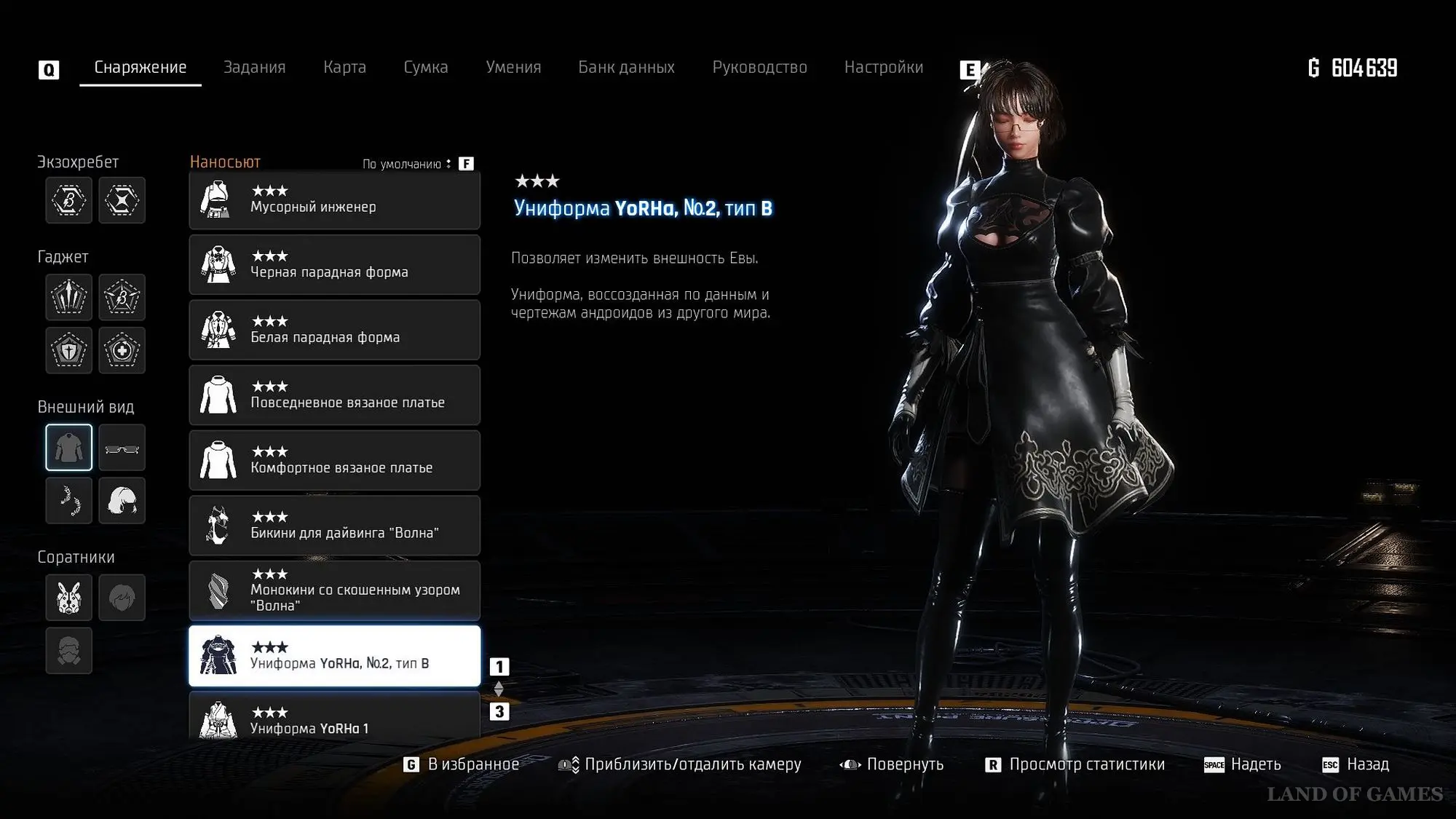Open the Сумка tab
The height and width of the screenshot is (819, 1456).
click(x=426, y=68)
